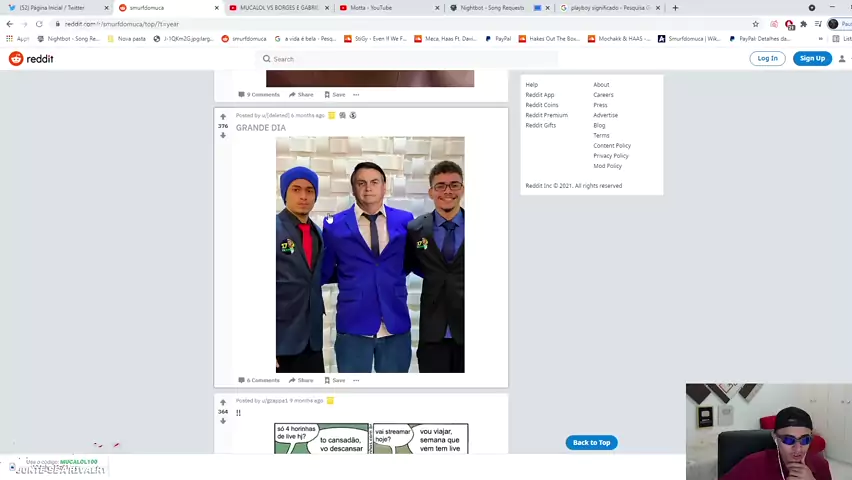Open the user dropdown next to Sign Up
Viewport: 852px width, 480px height.
842,59
